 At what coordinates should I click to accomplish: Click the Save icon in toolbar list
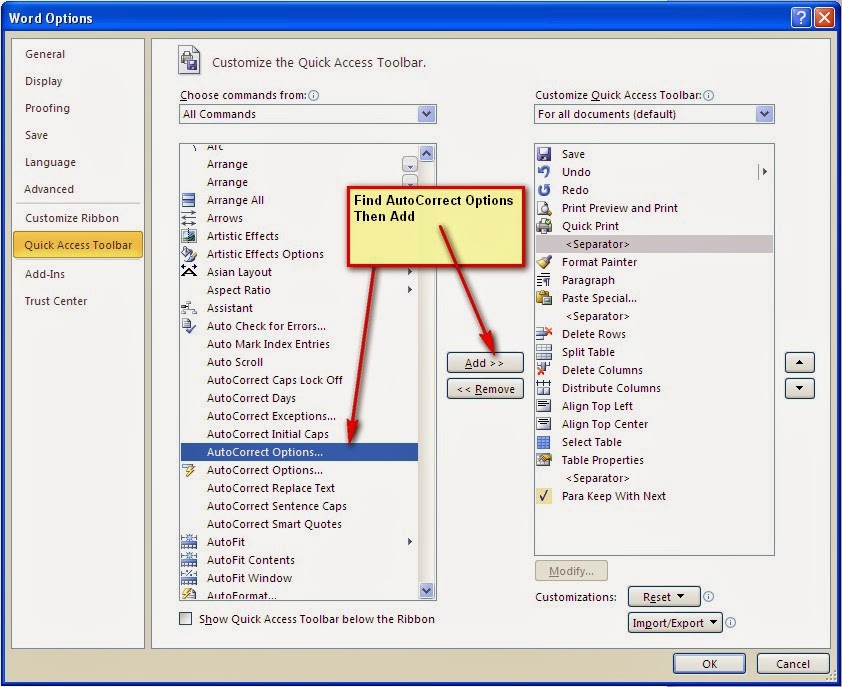click(544, 154)
